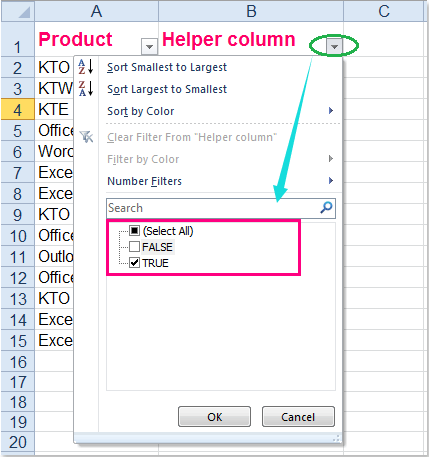Screen dimensions: 429x457
Task: Click the Z-A sort descending icon
Action: (x=86, y=89)
